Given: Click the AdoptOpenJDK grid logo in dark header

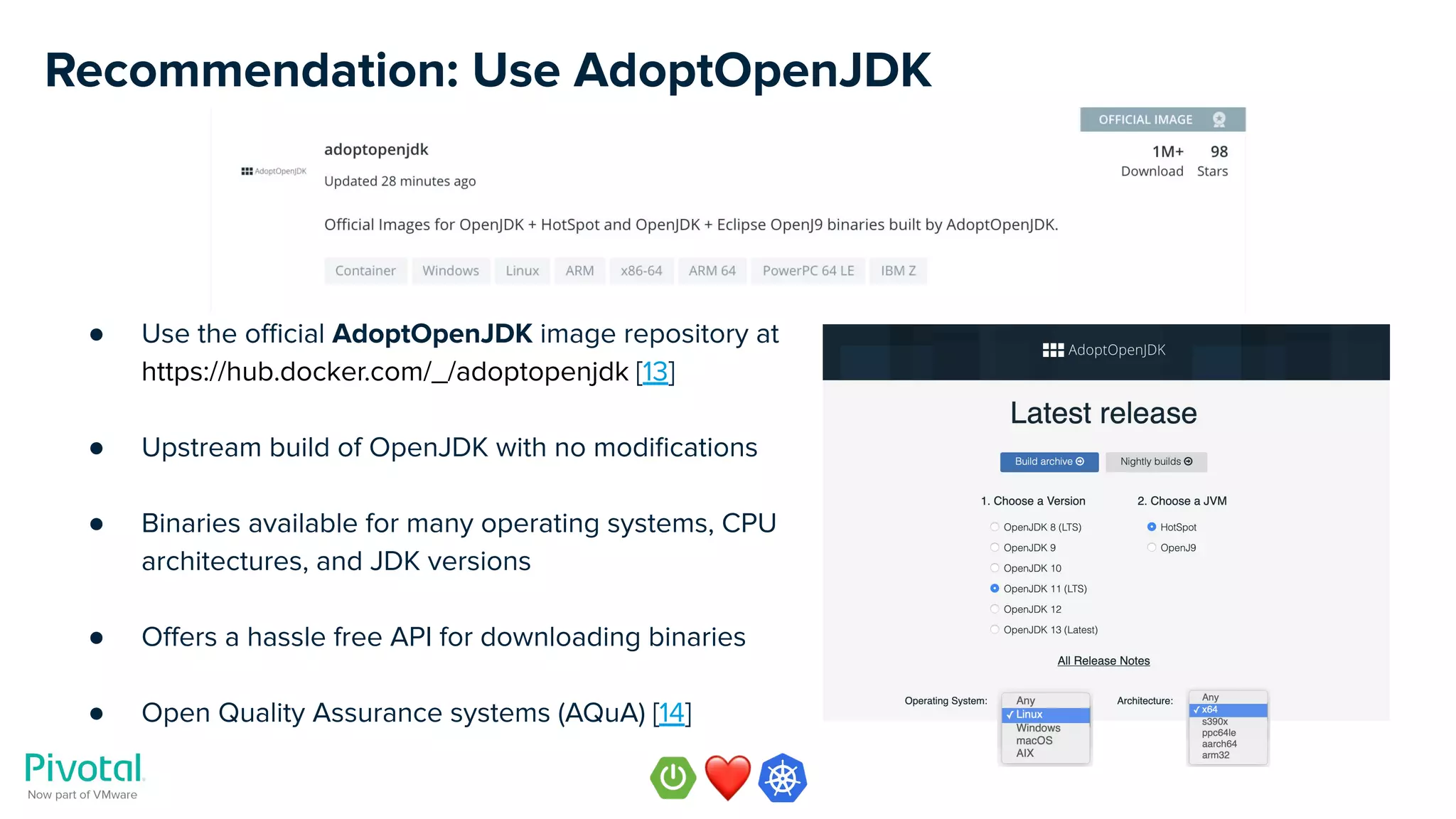Looking at the screenshot, I should [1053, 350].
